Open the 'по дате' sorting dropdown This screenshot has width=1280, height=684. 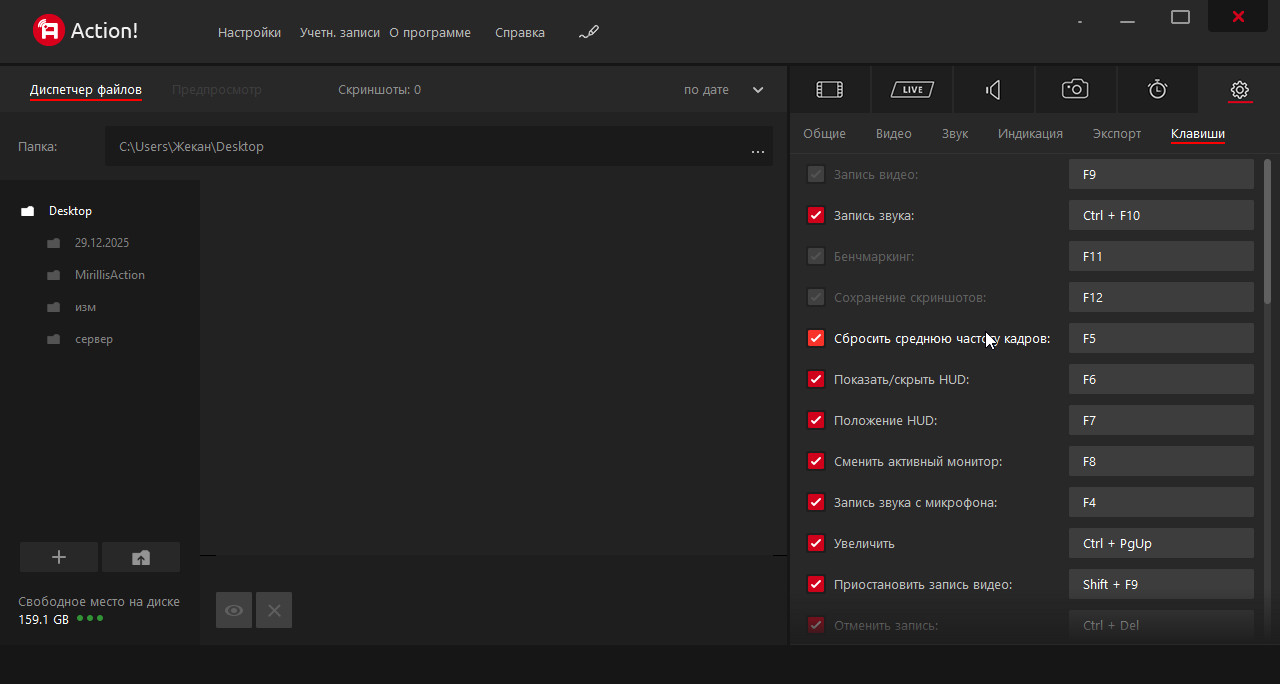757,90
